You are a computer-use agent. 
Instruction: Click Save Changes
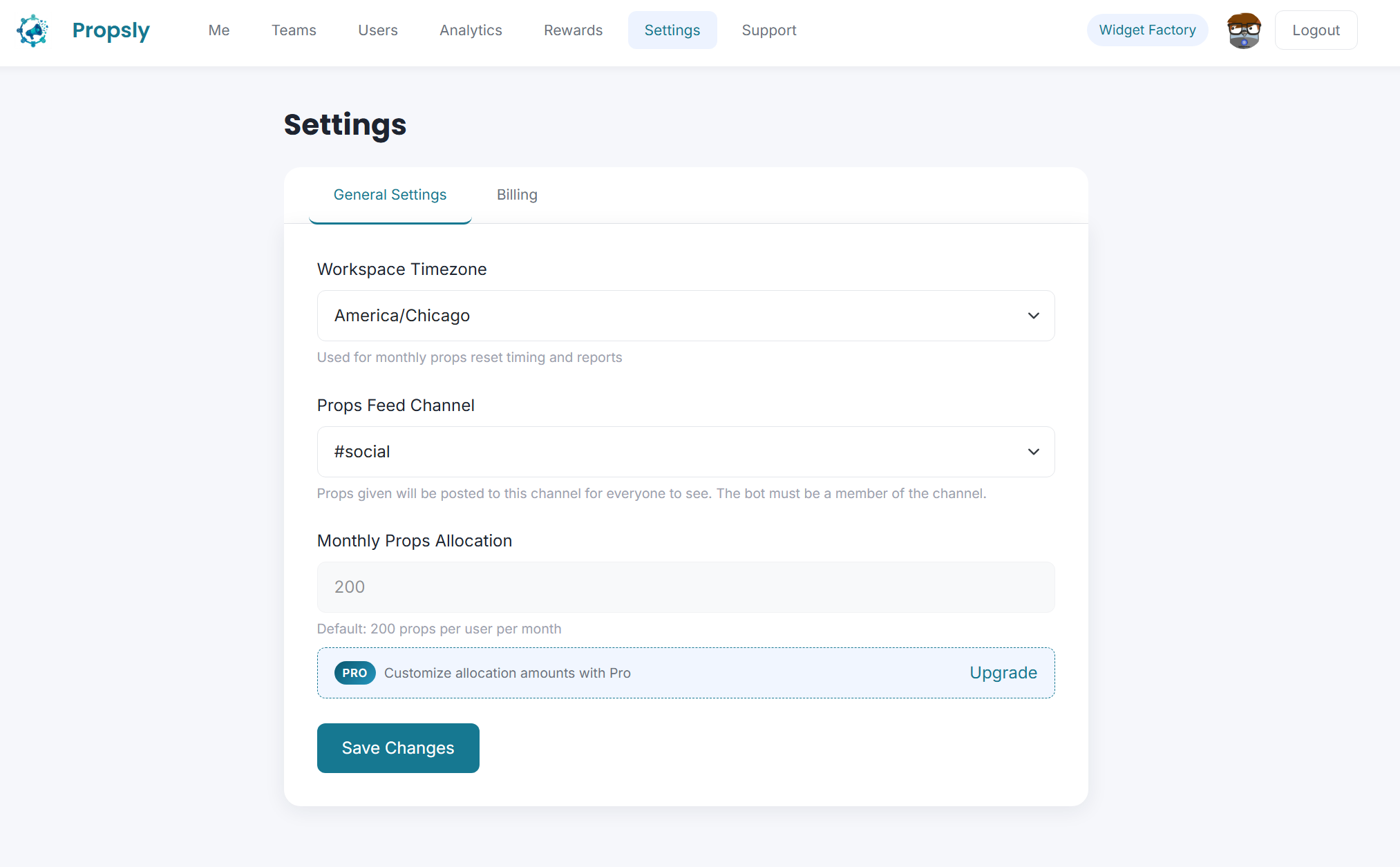(397, 747)
